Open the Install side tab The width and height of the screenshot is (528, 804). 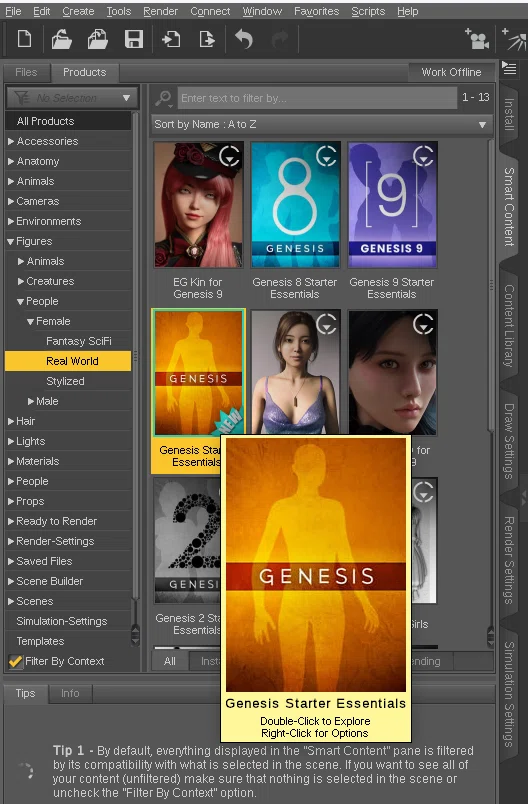tap(509, 114)
